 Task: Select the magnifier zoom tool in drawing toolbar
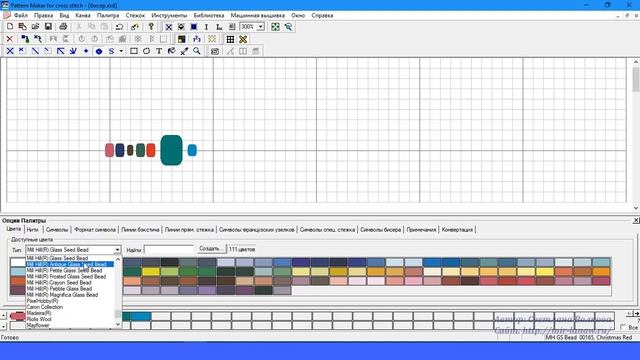tap(197, 51)
